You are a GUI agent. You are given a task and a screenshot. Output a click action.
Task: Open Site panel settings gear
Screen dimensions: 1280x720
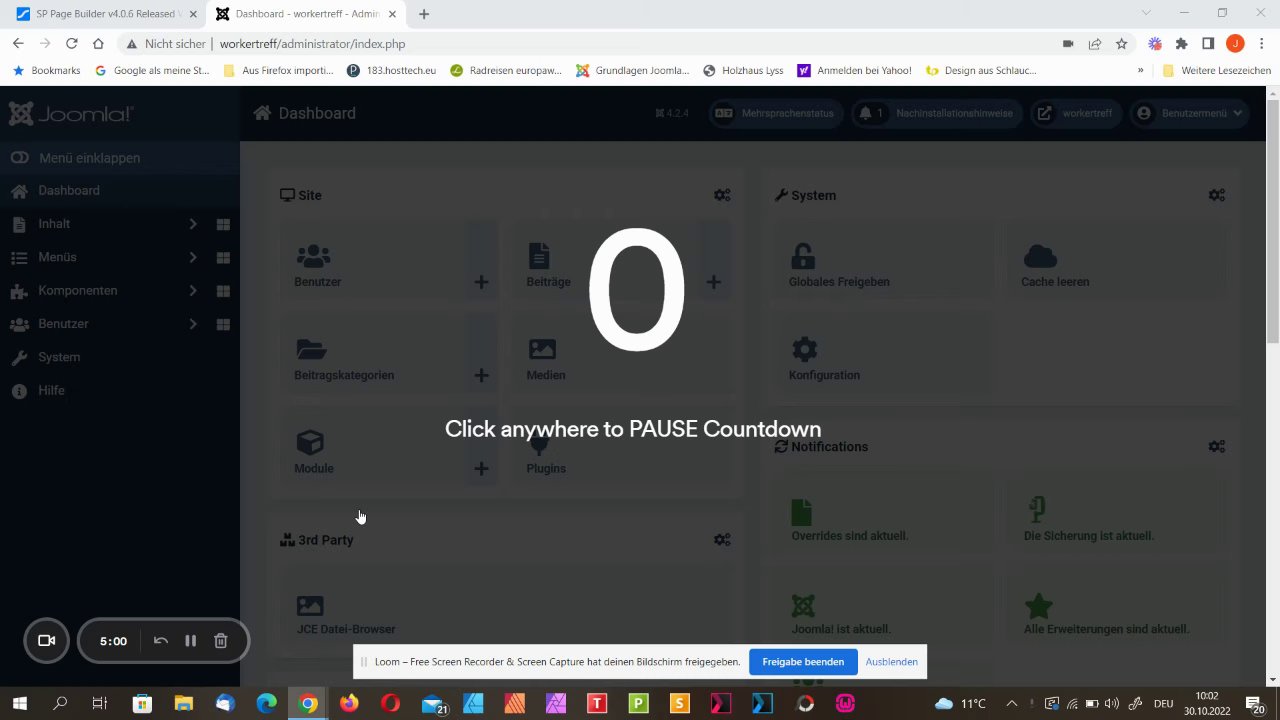coord(722,195)
